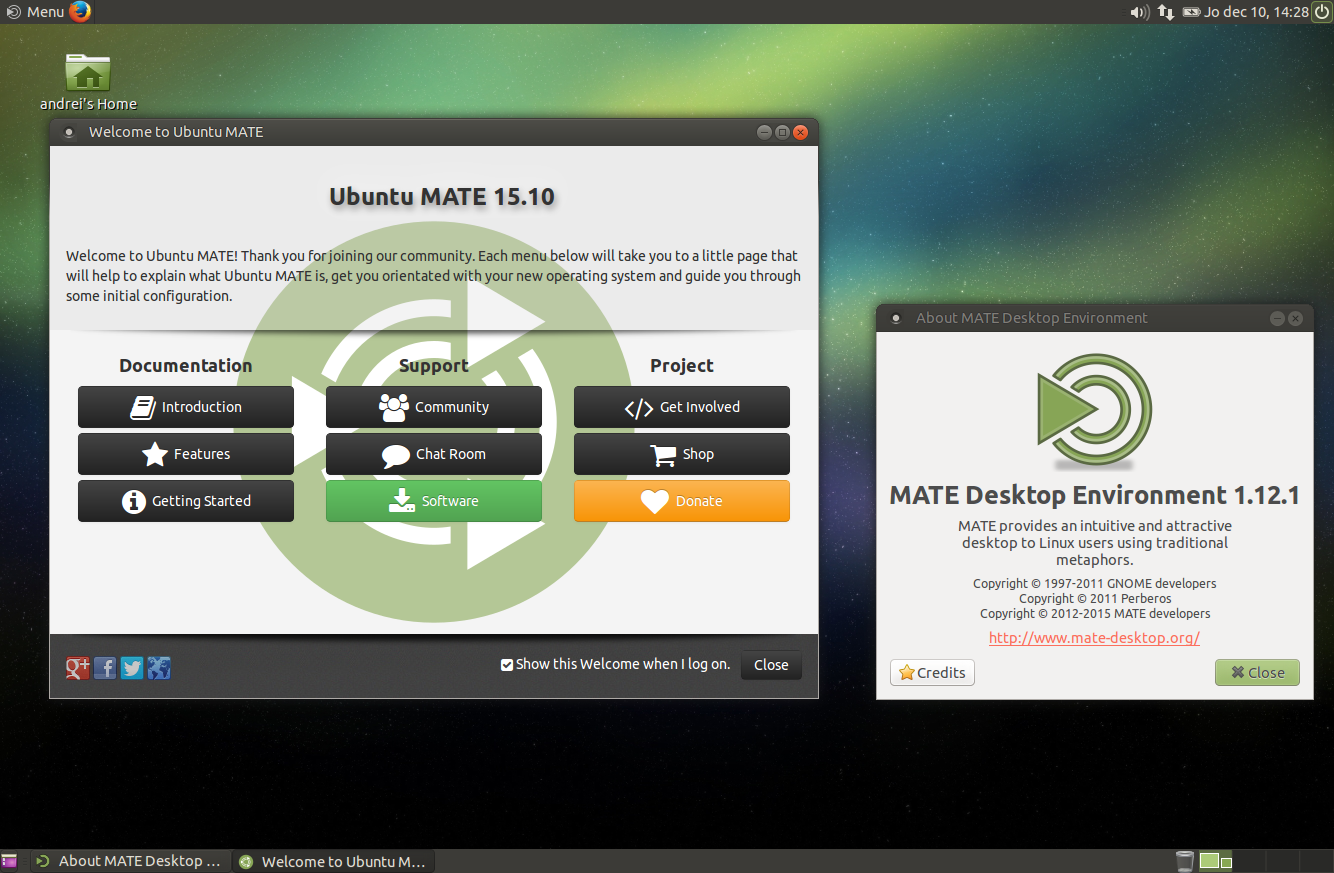
Task: Open the Twitter social link icon
Action: click(132, 668)
